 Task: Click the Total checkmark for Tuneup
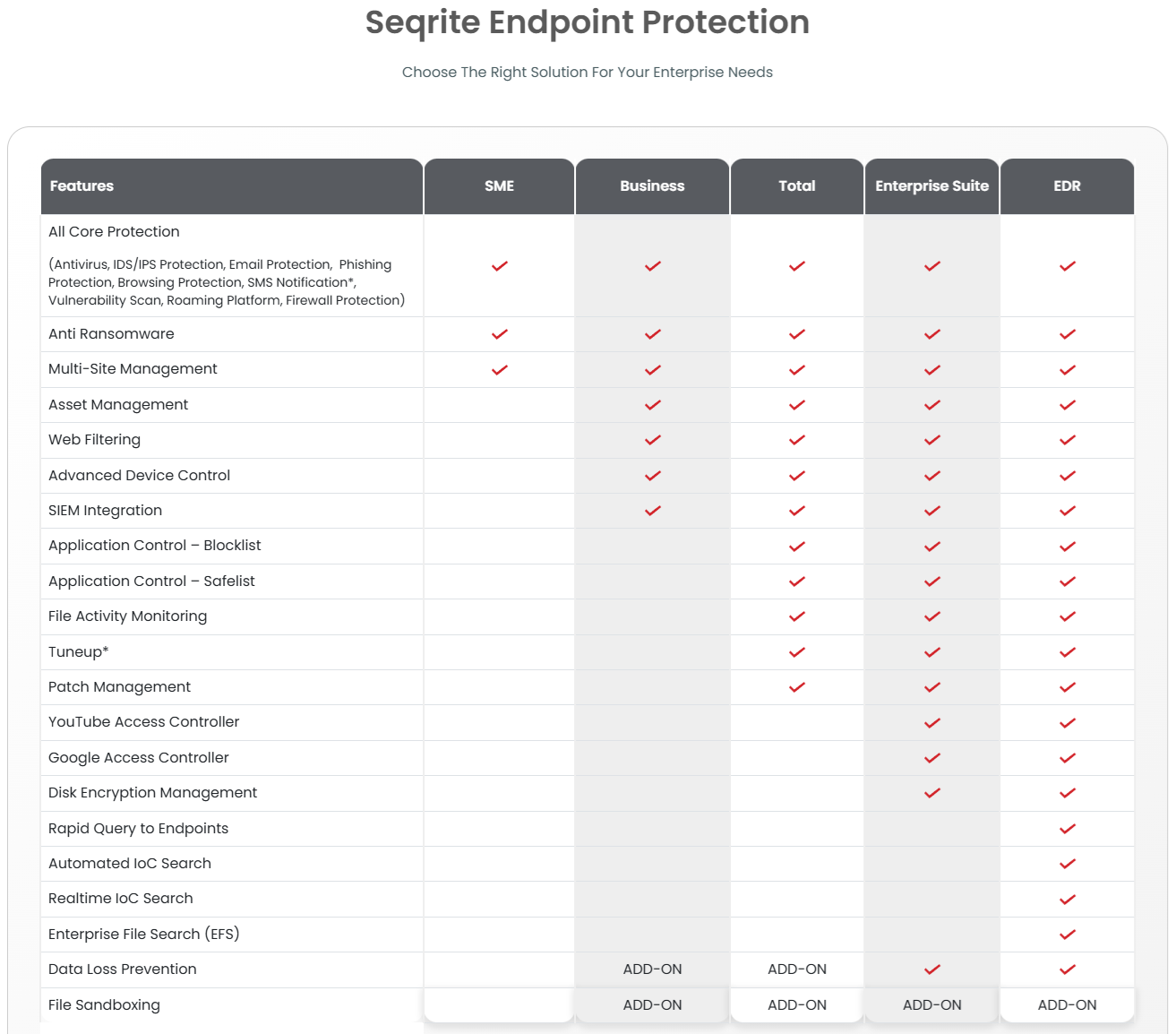click(797, 652)
